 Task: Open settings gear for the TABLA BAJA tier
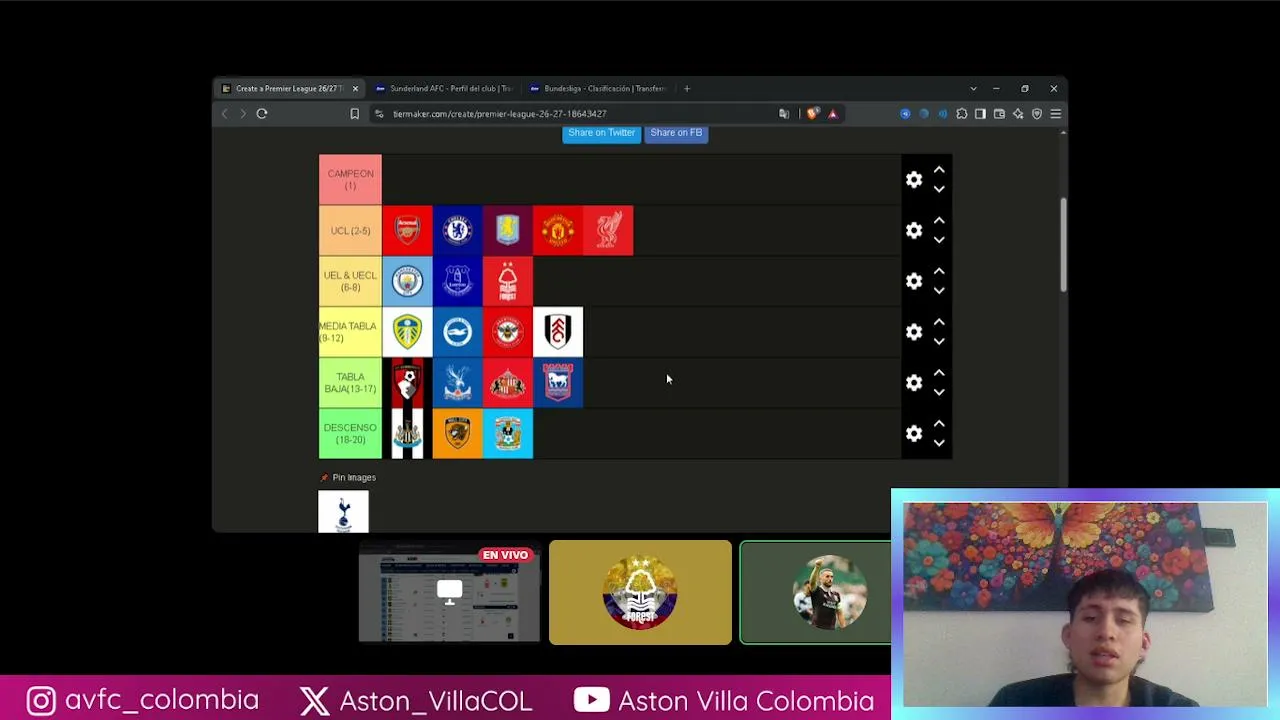[914, 383]
